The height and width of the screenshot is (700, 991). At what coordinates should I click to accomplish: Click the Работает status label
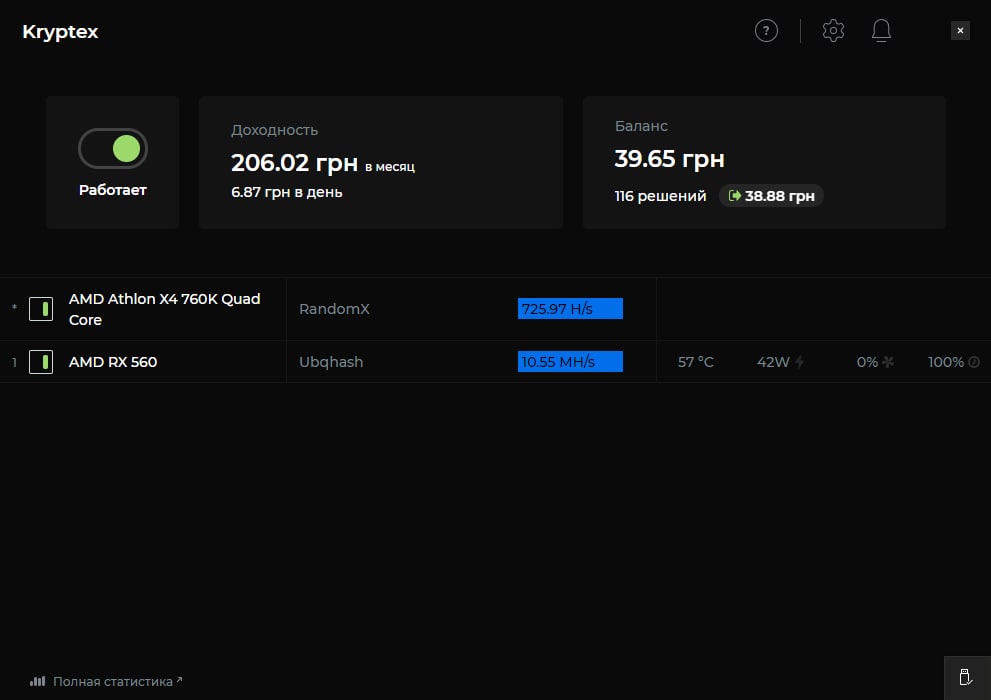pyautogui.click(x=112, y=190)
